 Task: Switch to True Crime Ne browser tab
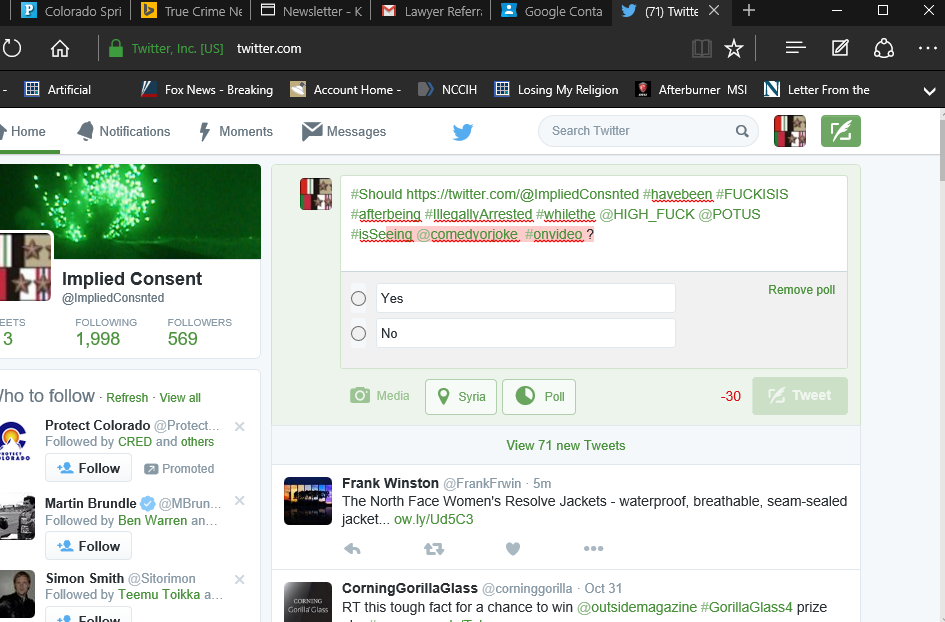point(191,11)
